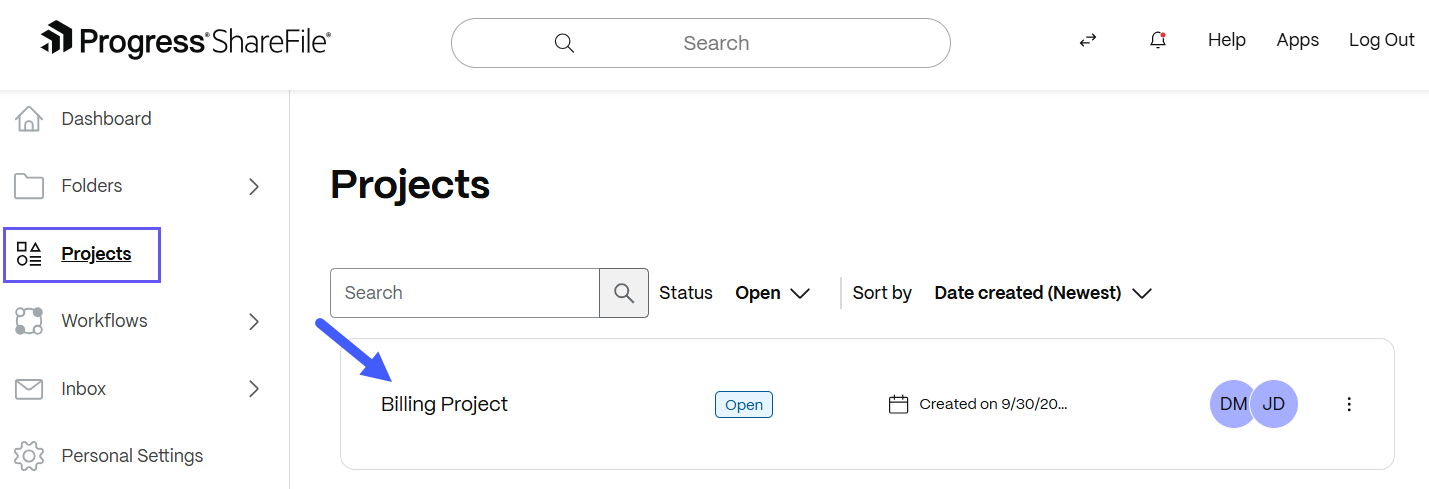Click the DM member avatar
This screenshot has height=489, width=1429.
coord(1232,404)
